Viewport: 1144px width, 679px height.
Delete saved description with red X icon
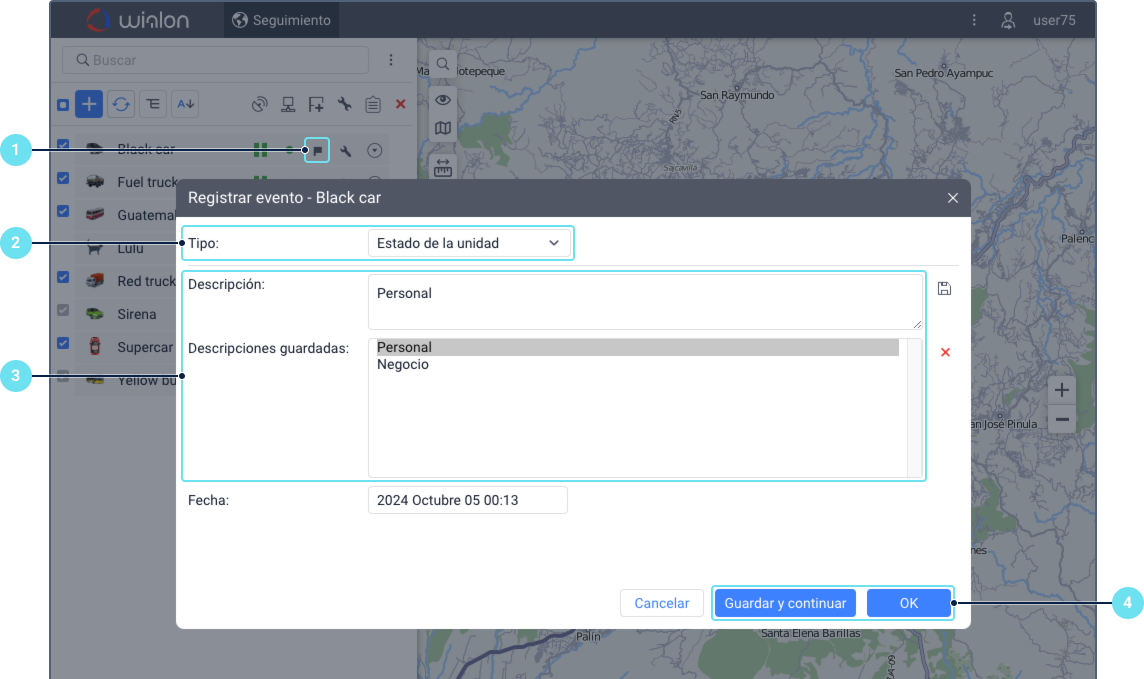click(945, 352)
